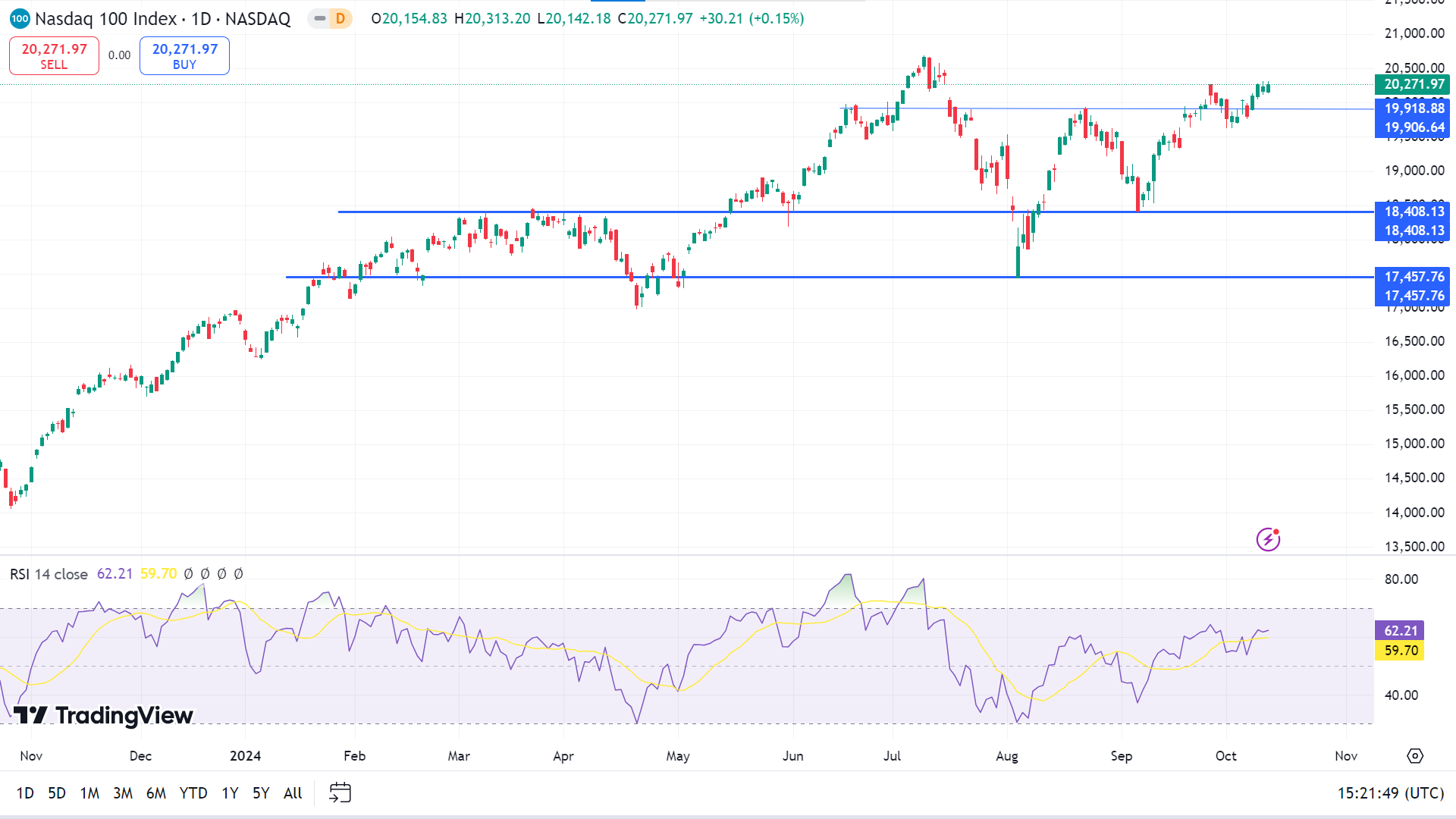
Task: Click the 21,000.00 price axis label
Action: (x=1414, y=33)
